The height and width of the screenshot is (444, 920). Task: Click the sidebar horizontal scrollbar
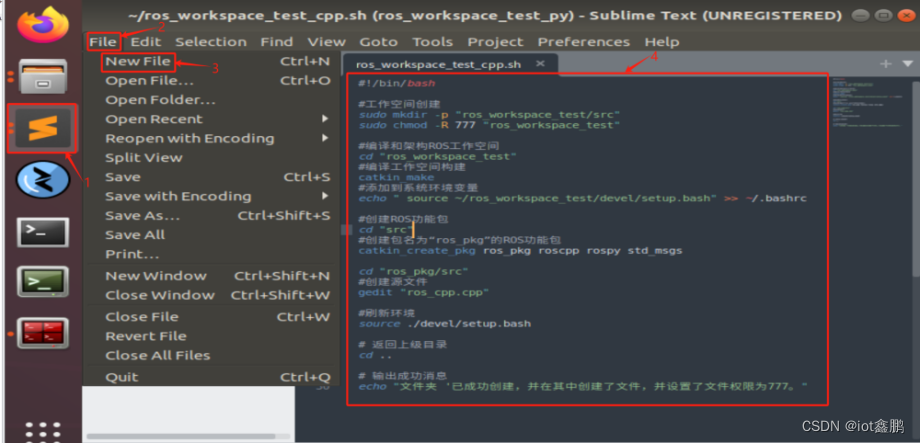(x=181, y=436)
